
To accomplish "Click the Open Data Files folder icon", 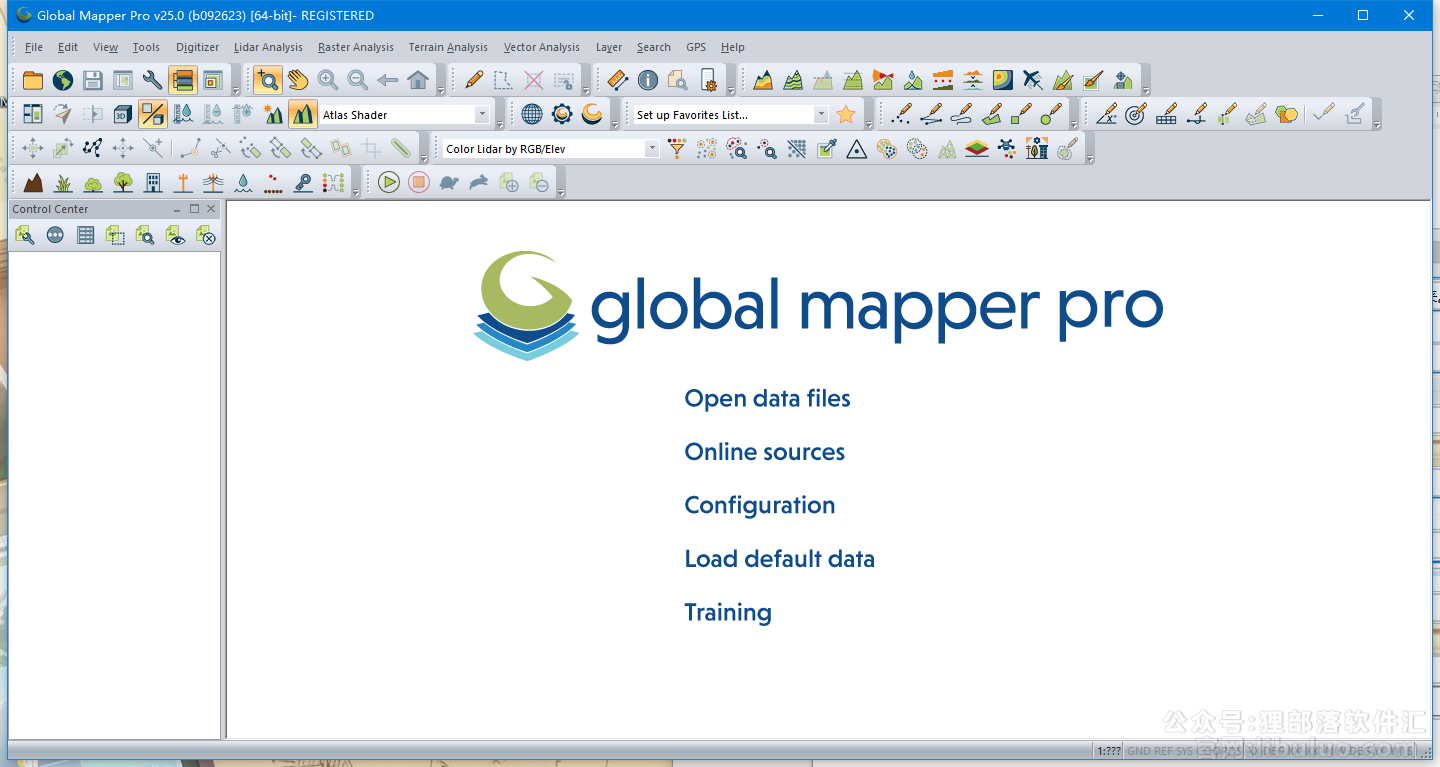I will click(x=33, y=81).
